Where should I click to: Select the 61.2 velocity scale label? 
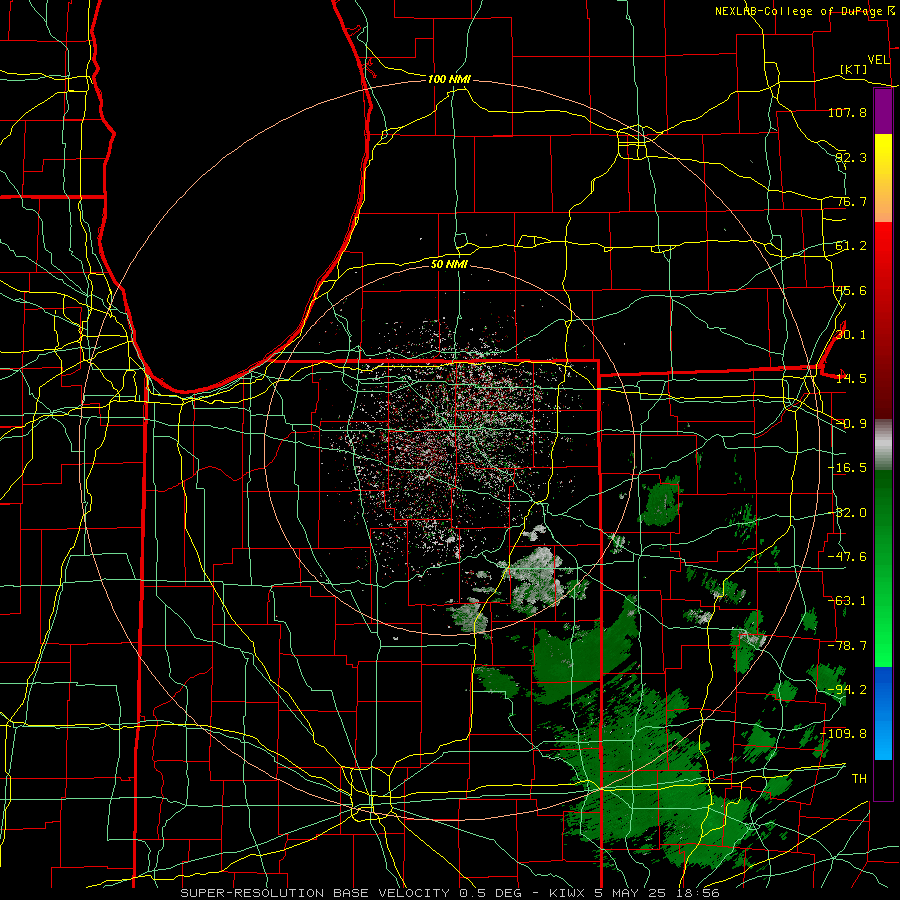pos(851,246)
